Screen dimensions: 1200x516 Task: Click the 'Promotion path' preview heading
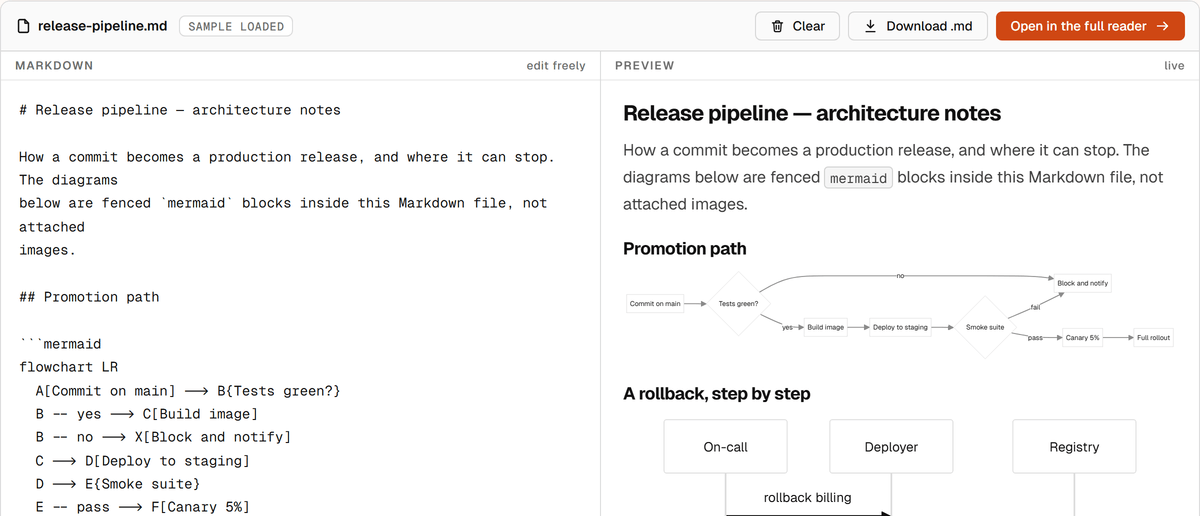click(685, 248)
